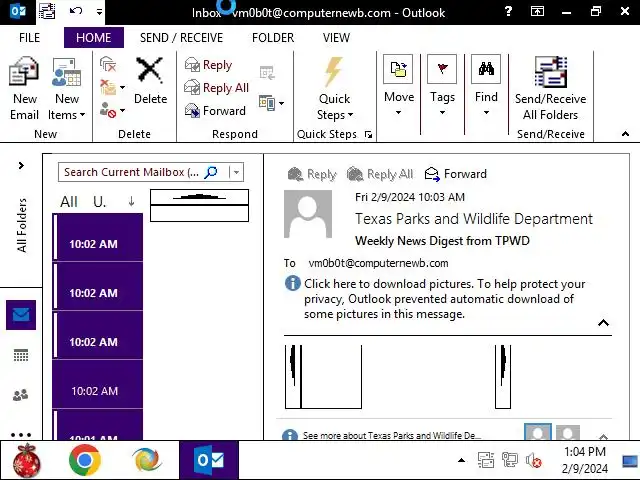This screenshot has height=480, width=640.
Task: Open the Mail view
Action: (x=21, y=315)
